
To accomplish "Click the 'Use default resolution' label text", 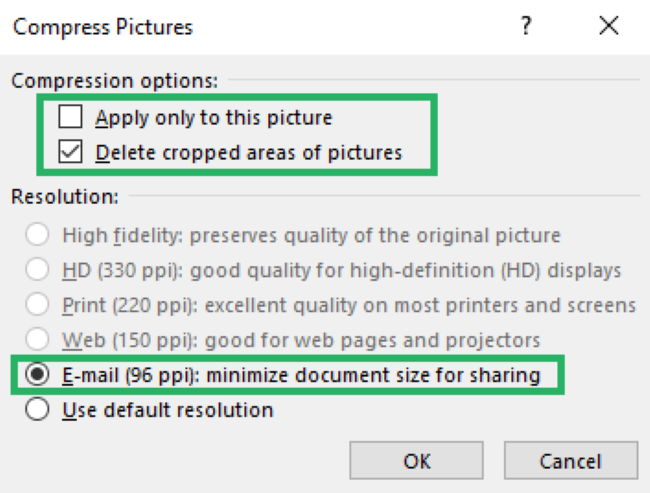I will pyautogui.click(x=167, y=410).
